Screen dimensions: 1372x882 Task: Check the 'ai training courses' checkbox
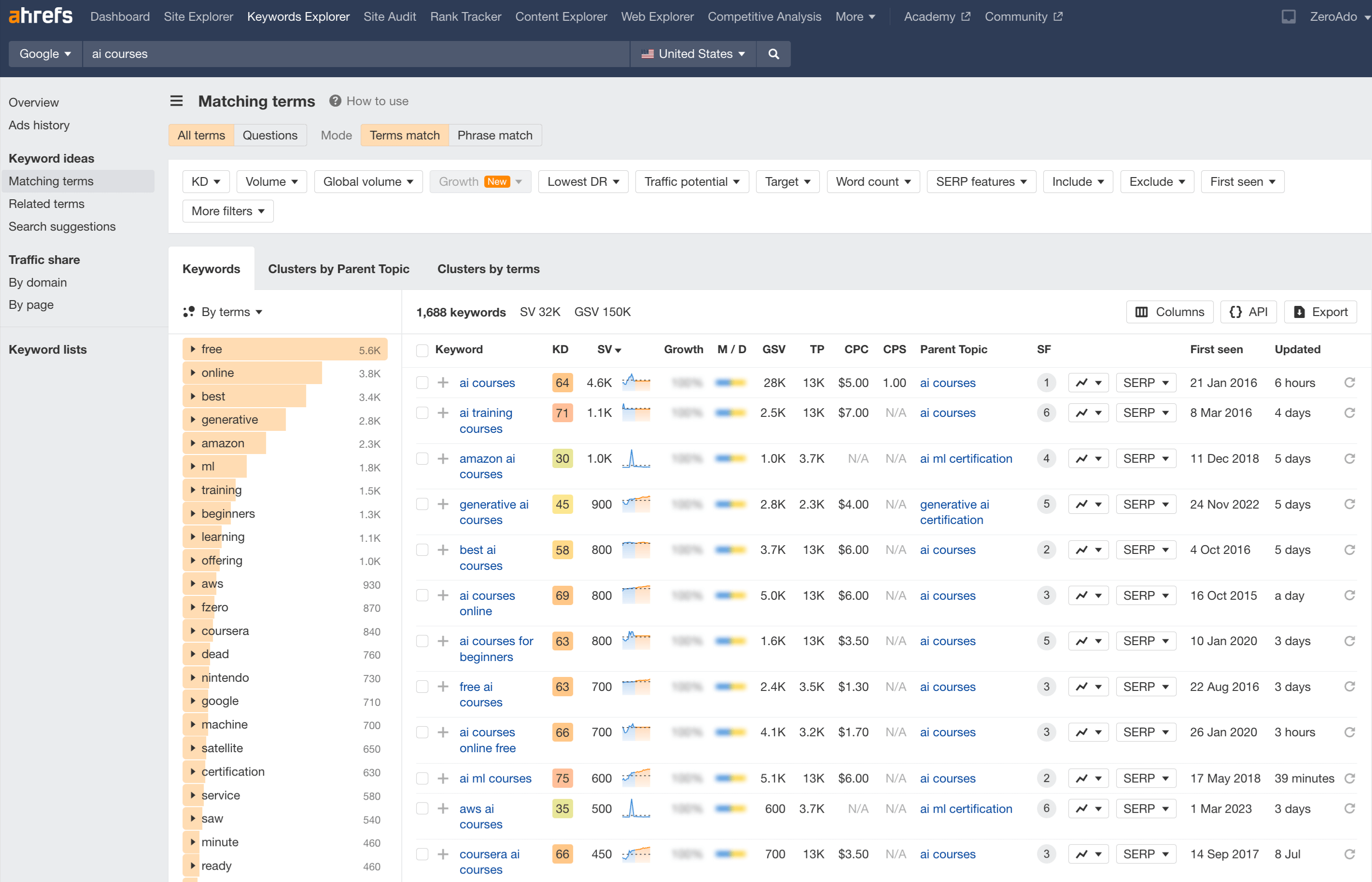pos(422,413)
